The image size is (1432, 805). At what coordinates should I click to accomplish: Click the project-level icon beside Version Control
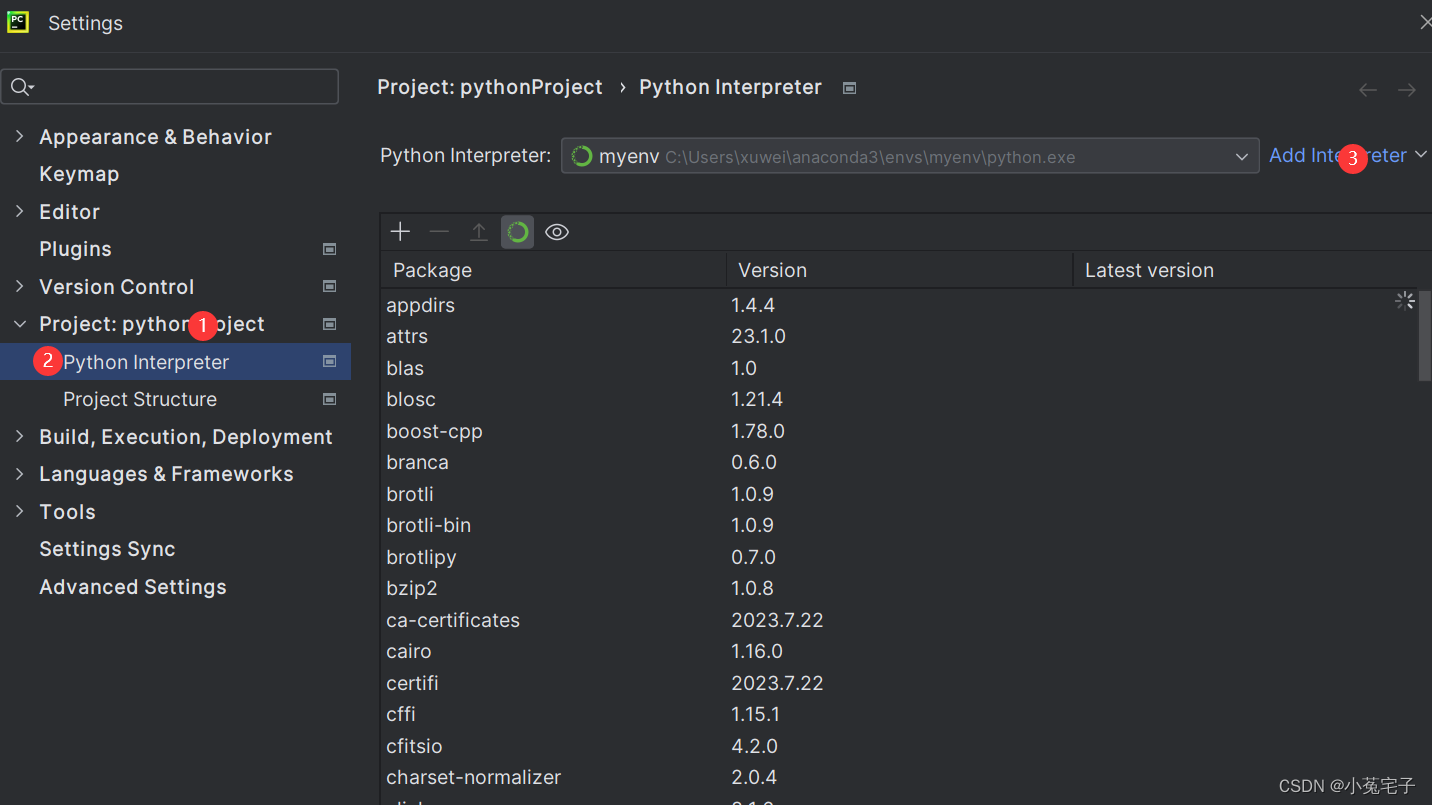tap(330, 286)
